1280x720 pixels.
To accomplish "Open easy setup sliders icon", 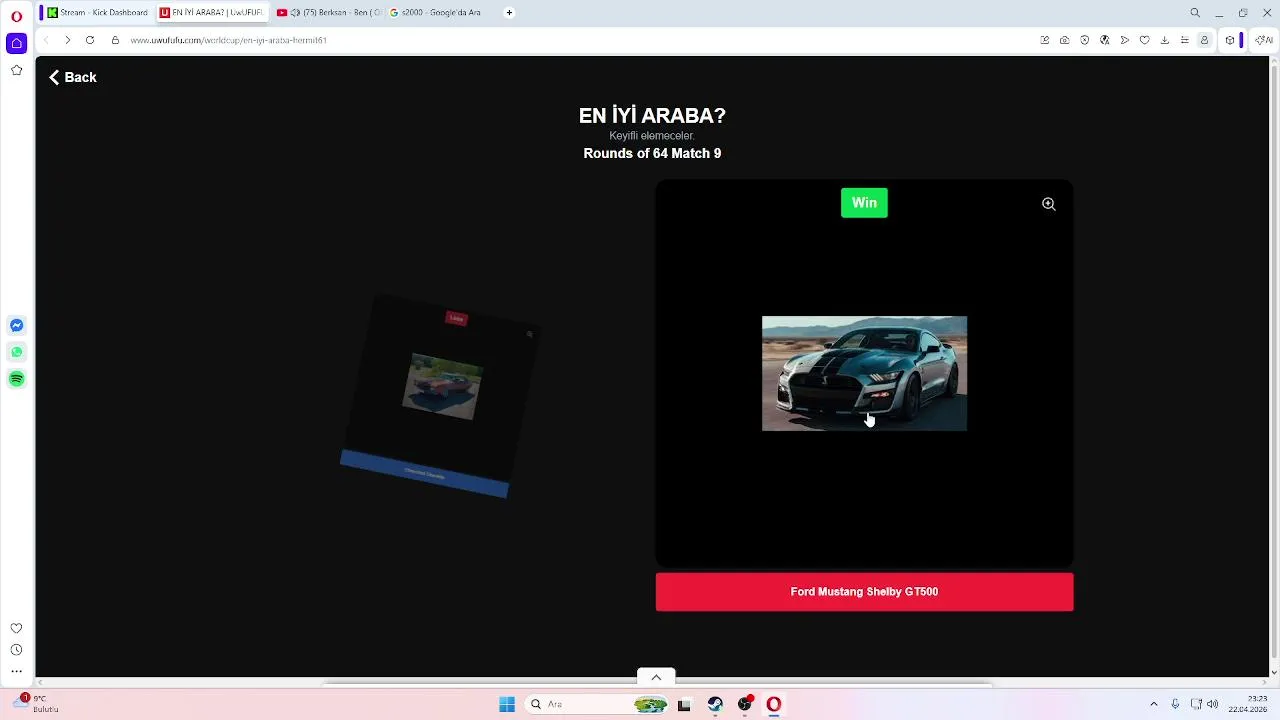I will tap(1184, 40).
